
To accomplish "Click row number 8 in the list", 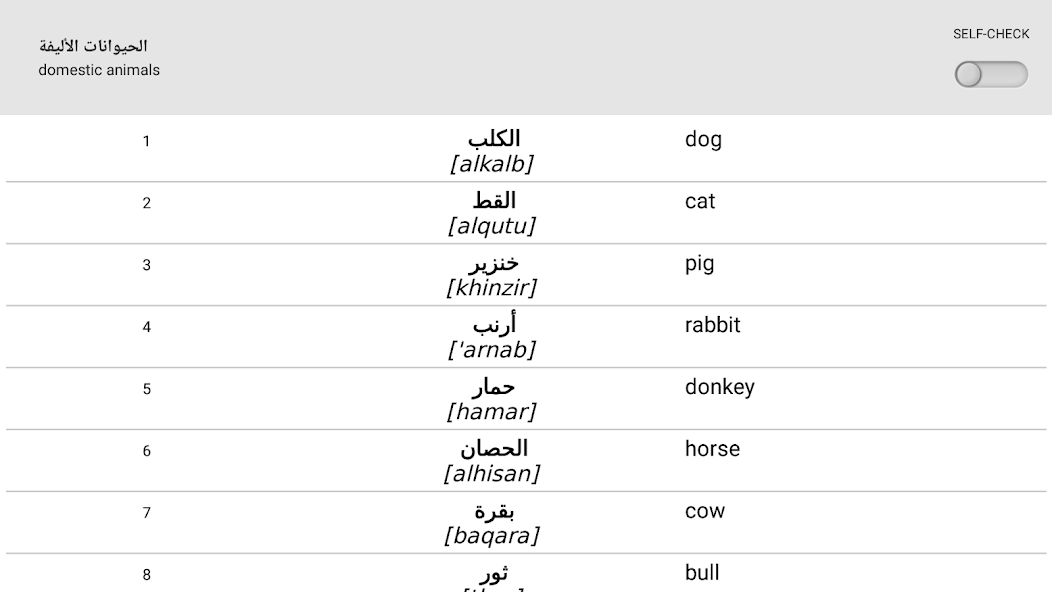I will pyautogui.click(x=147, y=575).
